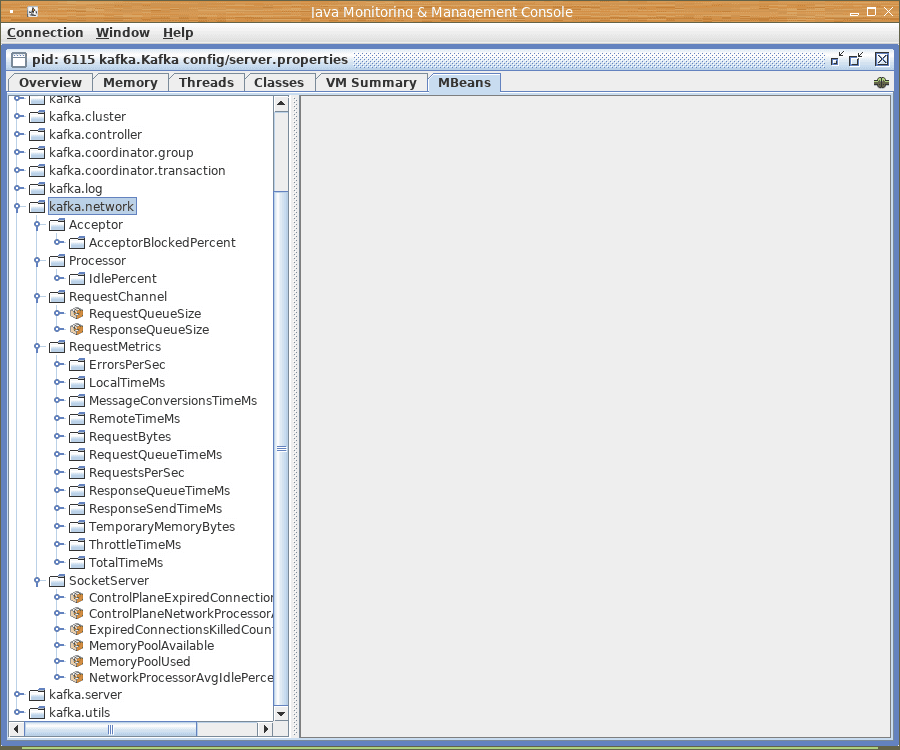This screenshot has width=900, height=750.
Task: Click the NetworkProcessorAvgIdlePercent MBean icon
Action: point(76,678)
